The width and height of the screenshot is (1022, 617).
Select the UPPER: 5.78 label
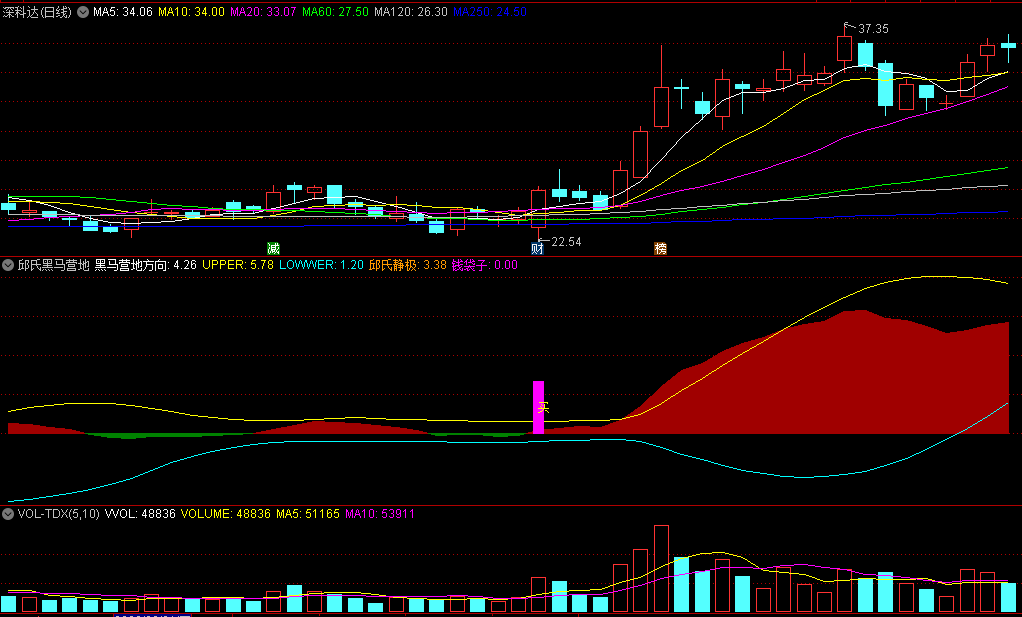238,265
